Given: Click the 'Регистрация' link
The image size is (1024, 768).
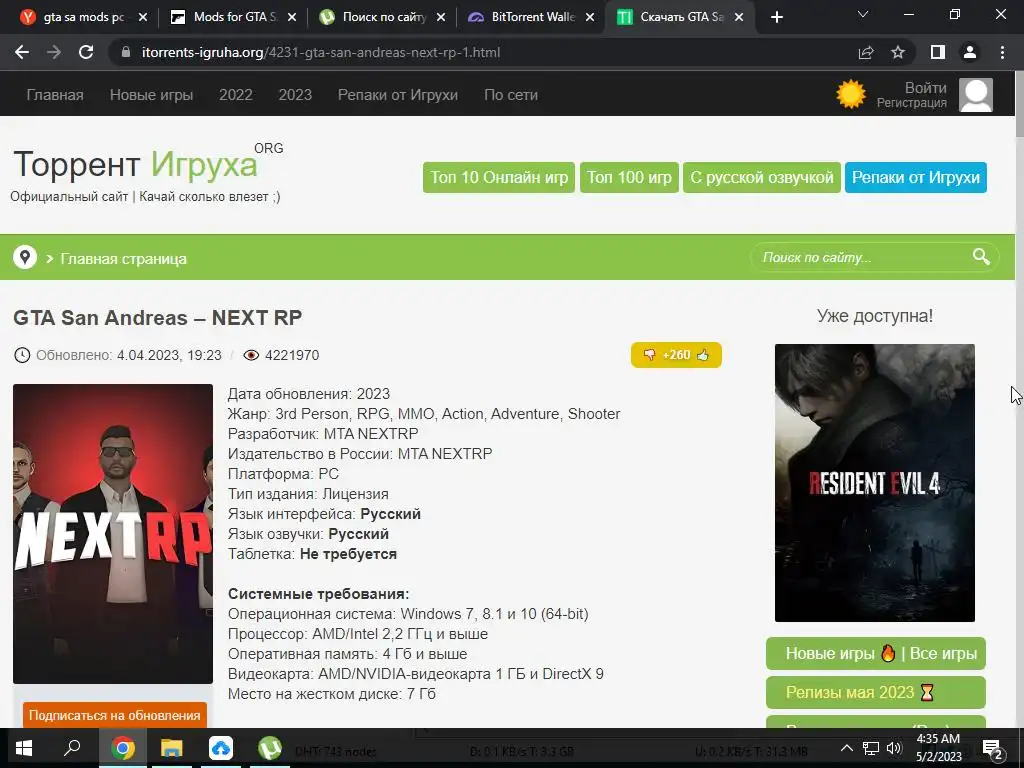Looking at the screenshot, I should (x=912, y=103).
